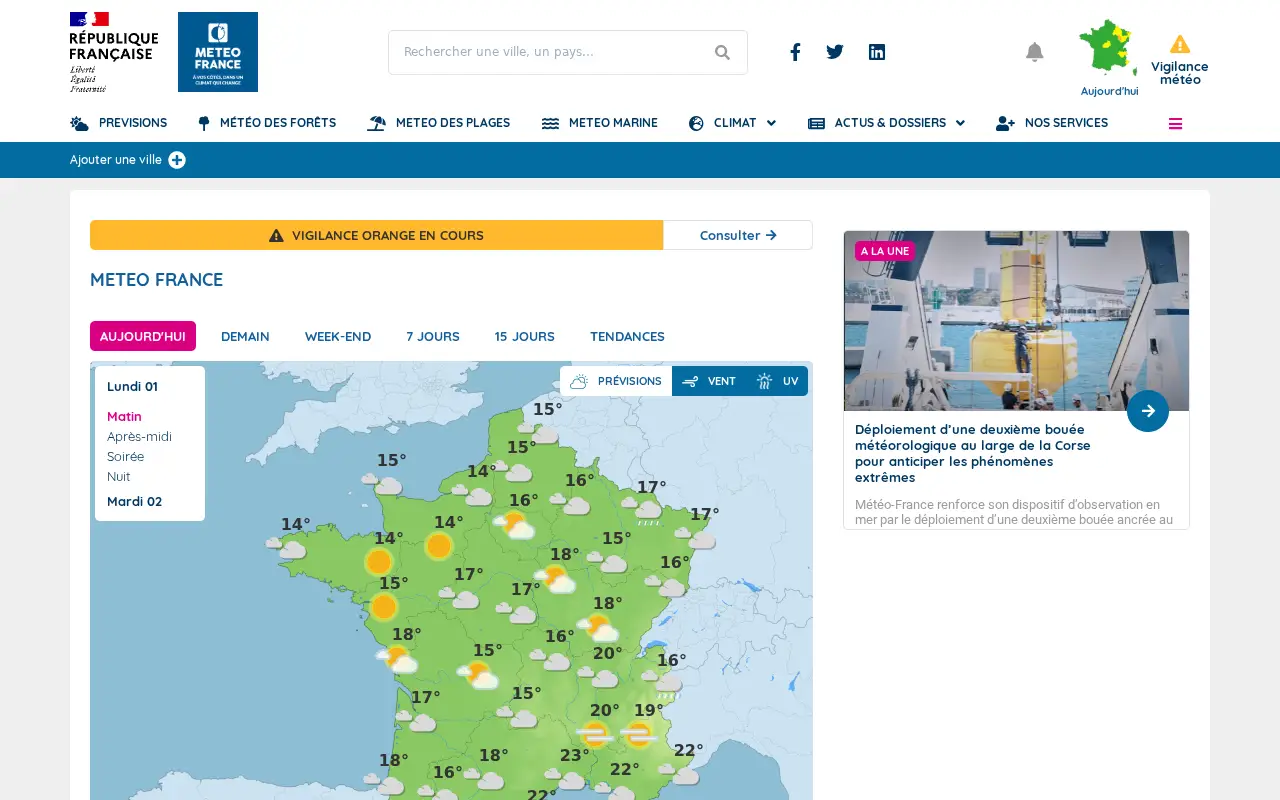Open Meteo Marine menu item
1280x800 pixels.
[600, 123]
